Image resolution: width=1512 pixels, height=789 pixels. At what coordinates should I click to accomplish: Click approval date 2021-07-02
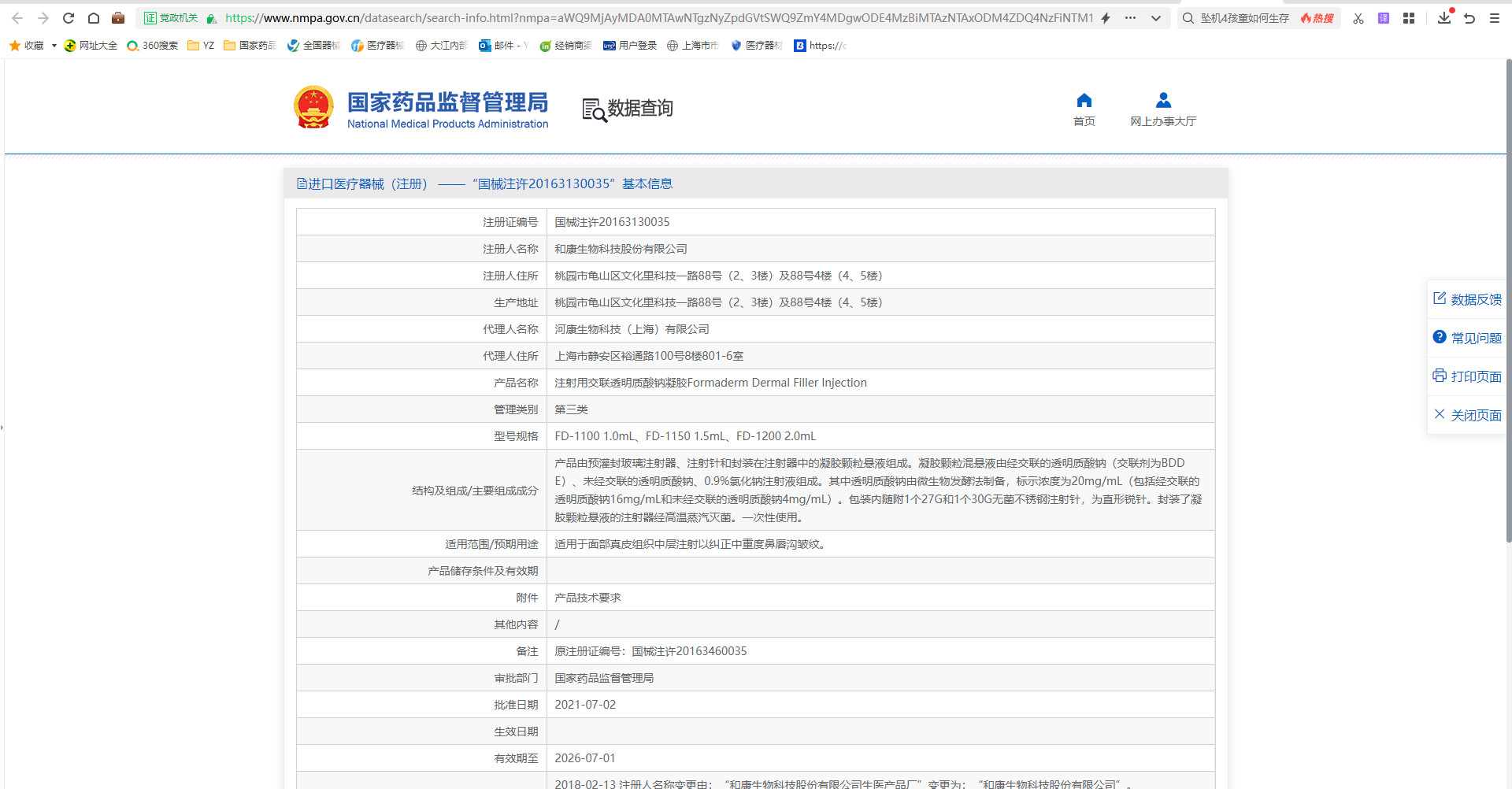[585, 705]
